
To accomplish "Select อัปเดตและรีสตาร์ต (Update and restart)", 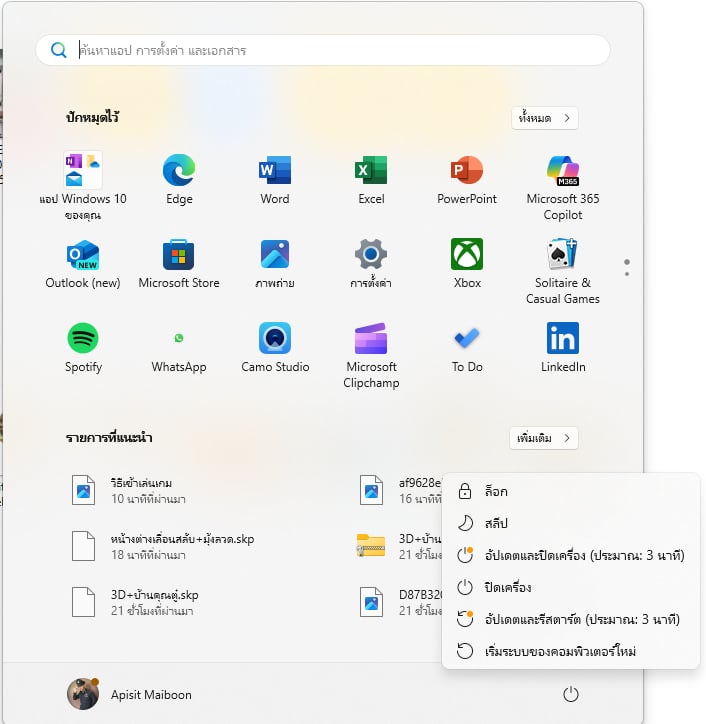I will tap(571, 619).
